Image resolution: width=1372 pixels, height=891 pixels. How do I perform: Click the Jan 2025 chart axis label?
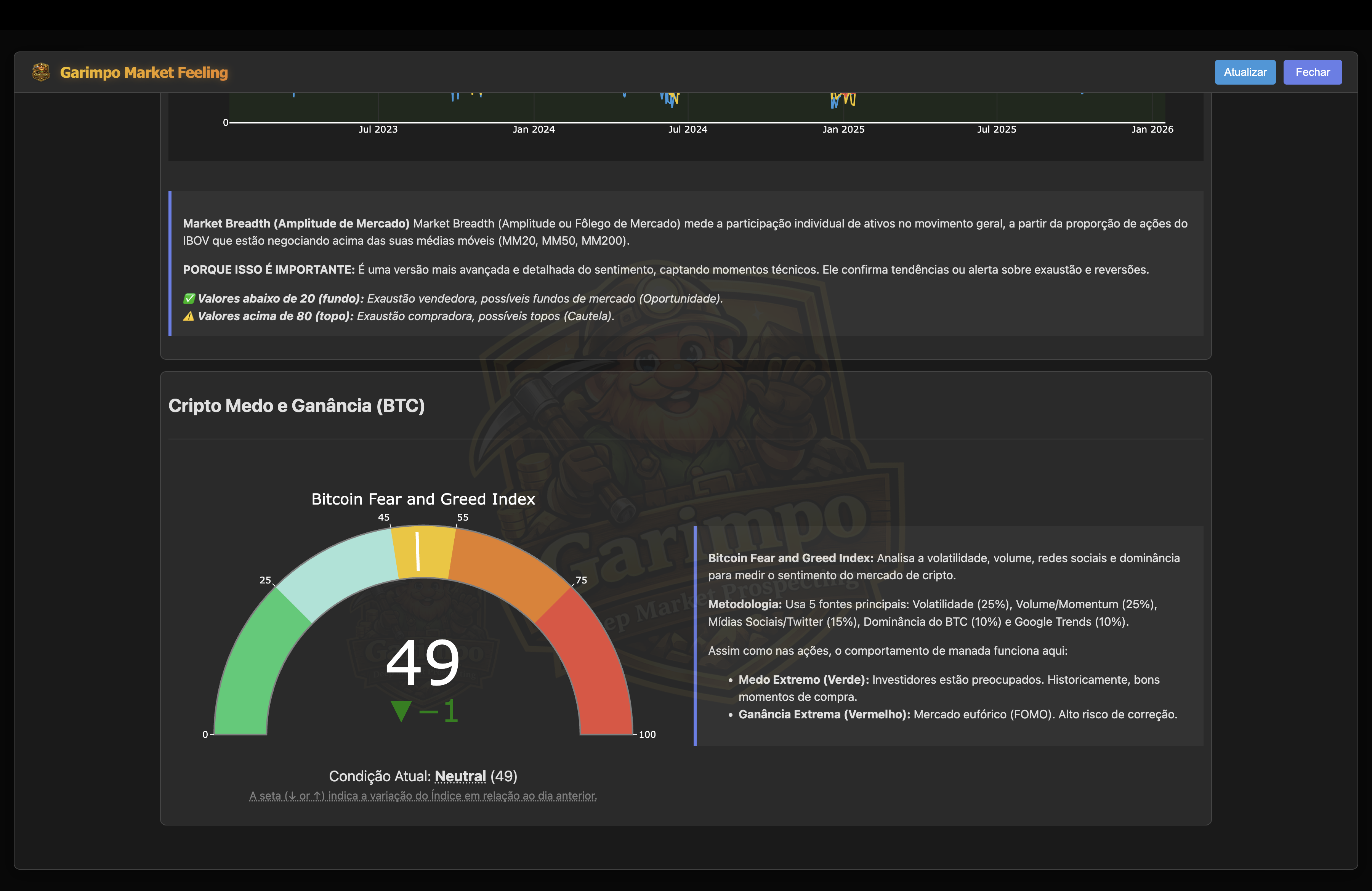[x=843, y=129]
